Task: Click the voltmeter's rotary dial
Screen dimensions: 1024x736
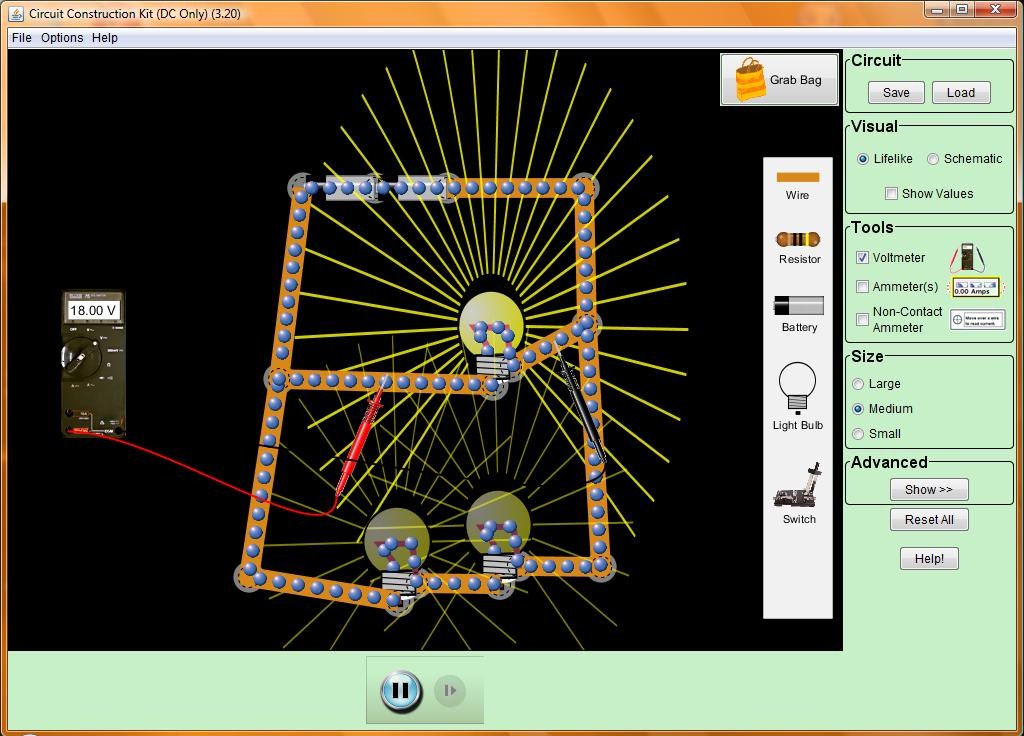Action: coord(81,358)
